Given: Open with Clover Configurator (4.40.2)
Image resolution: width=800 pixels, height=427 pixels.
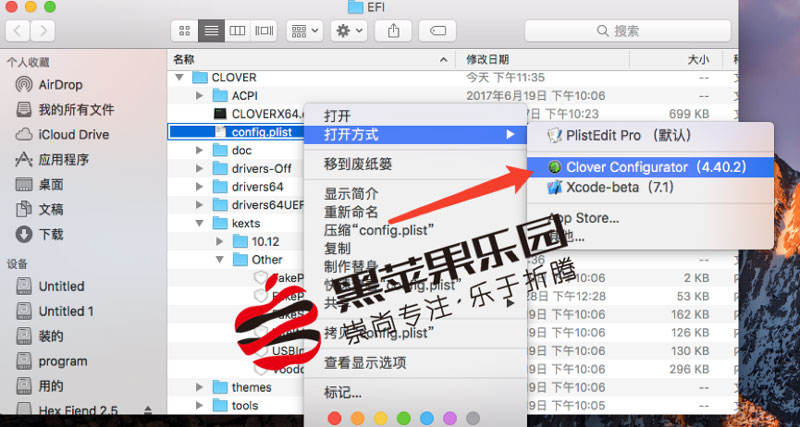Looking at the screenshot, I should [651, 167].
